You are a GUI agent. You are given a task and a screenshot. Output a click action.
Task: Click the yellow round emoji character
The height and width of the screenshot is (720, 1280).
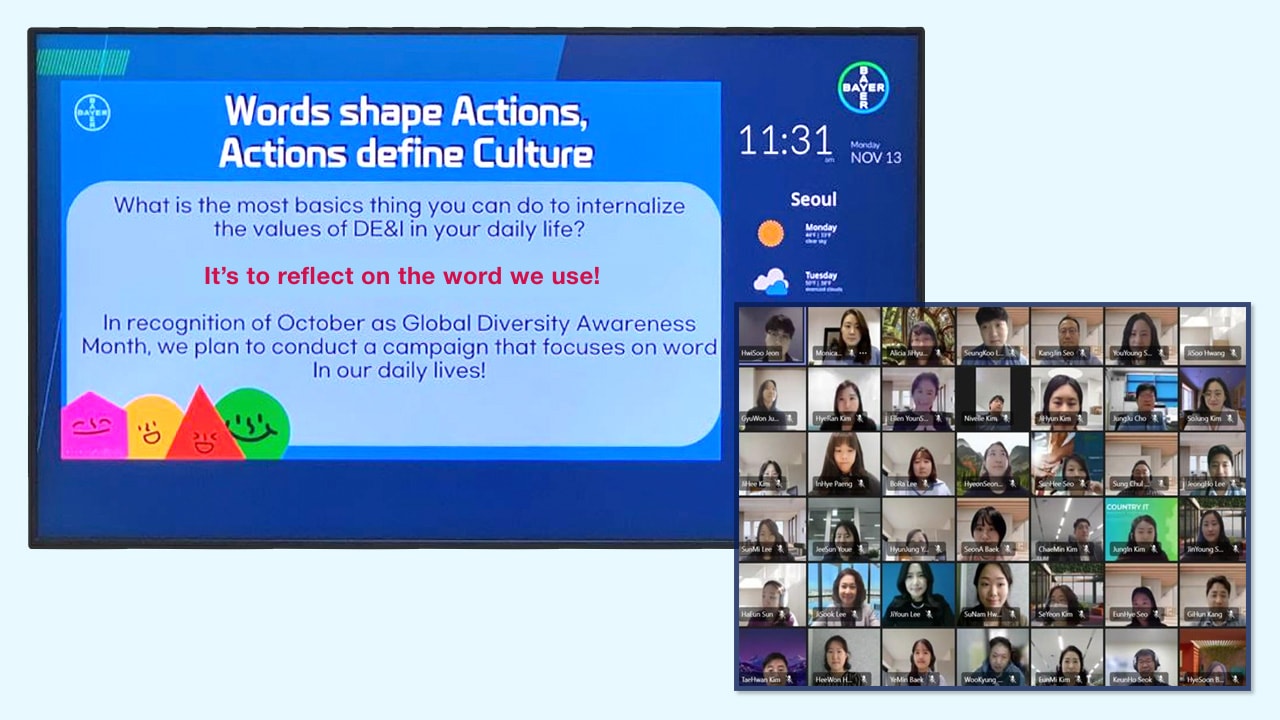click(152, 428)
